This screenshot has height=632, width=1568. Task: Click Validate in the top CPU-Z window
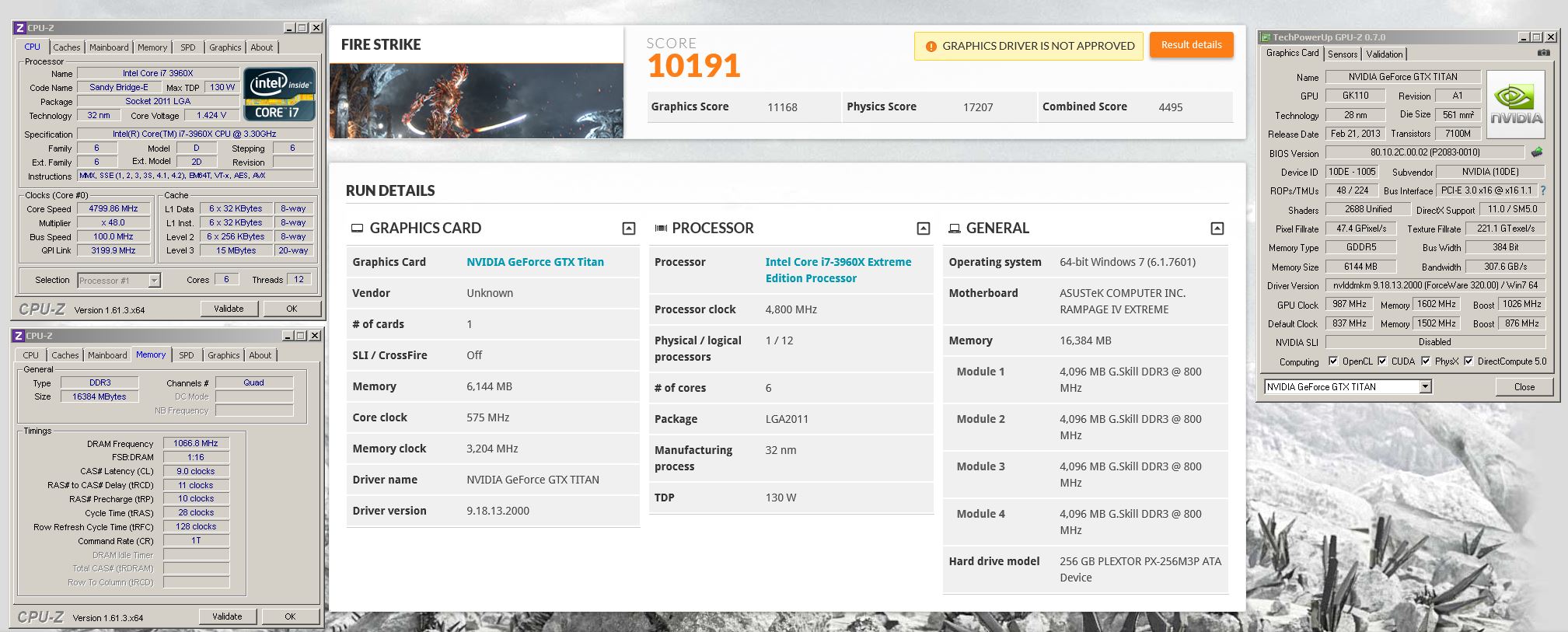click(229, 309)
